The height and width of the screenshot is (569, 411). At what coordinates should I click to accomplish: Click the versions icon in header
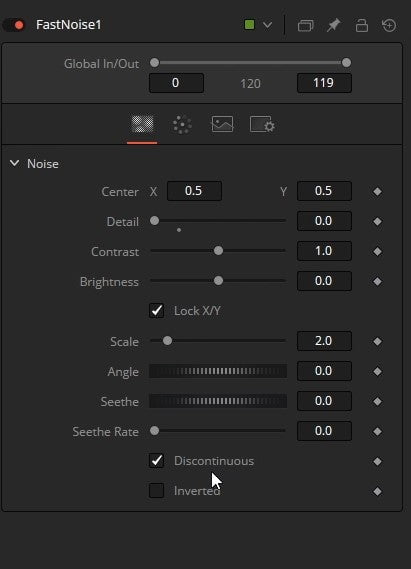(305, 25)
